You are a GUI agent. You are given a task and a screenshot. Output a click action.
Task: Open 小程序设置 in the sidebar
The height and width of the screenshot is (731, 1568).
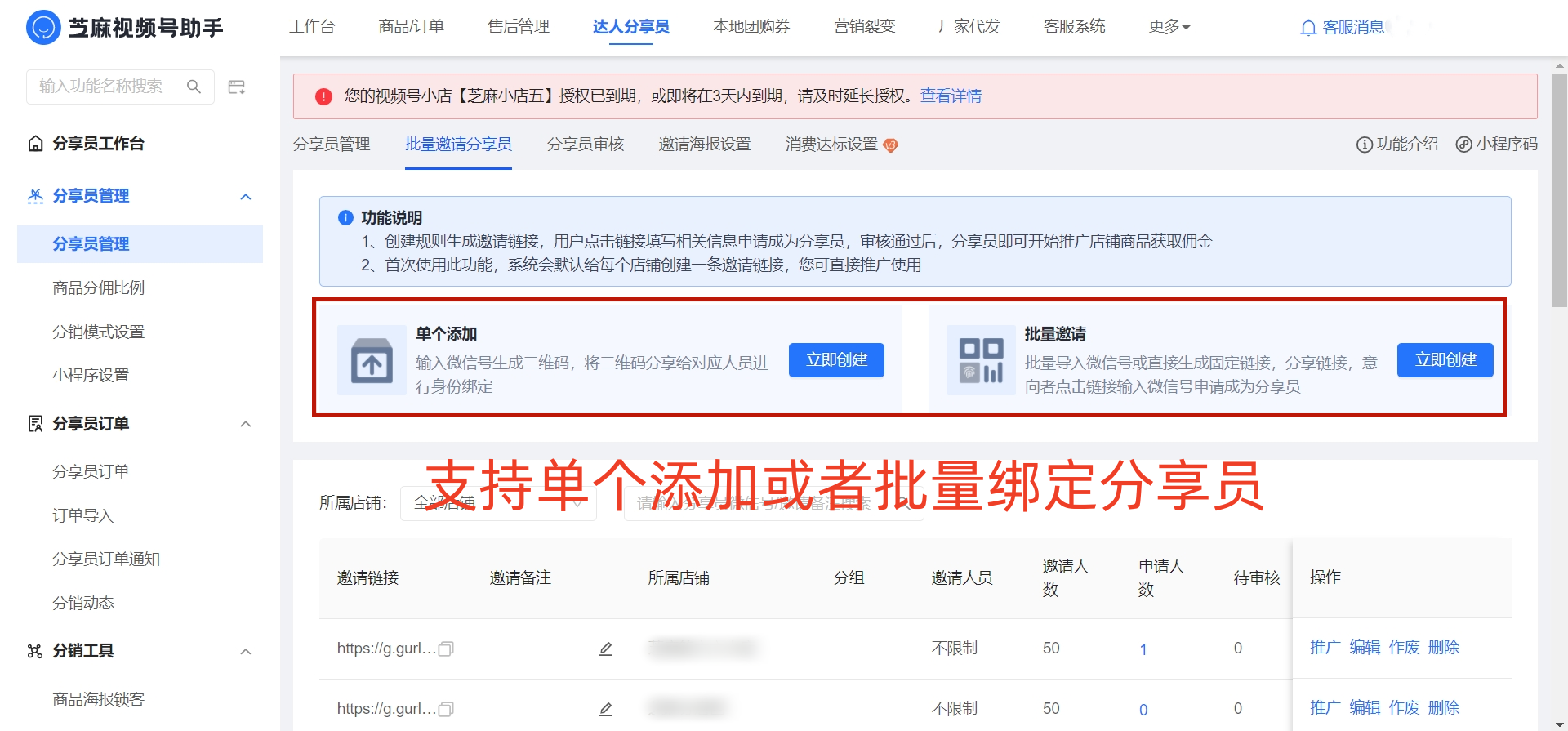pos(91,376)
